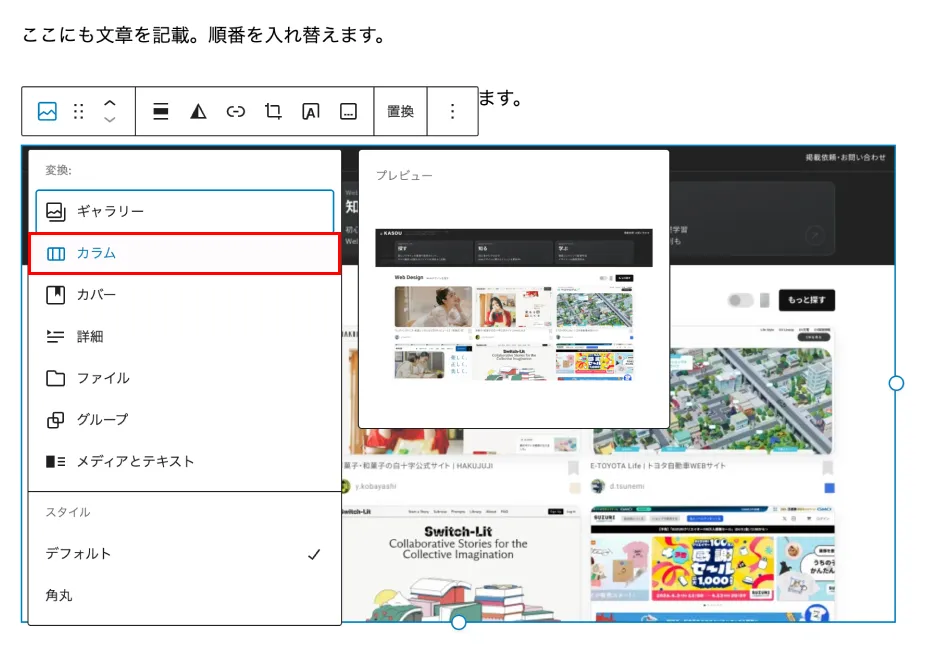Click the image block type icon
This screenshot has height=657, width=930.
[x=47, y=112]
